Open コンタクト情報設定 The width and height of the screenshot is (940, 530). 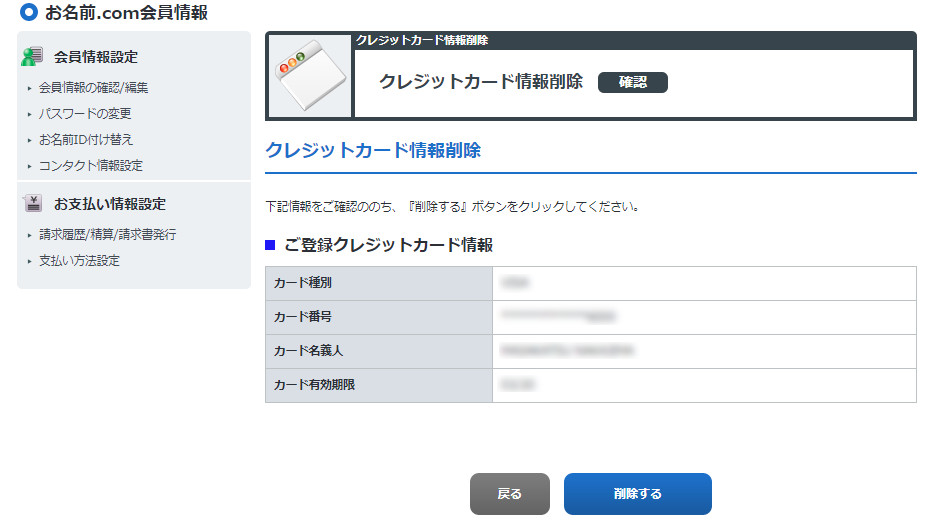pos(91,166)
